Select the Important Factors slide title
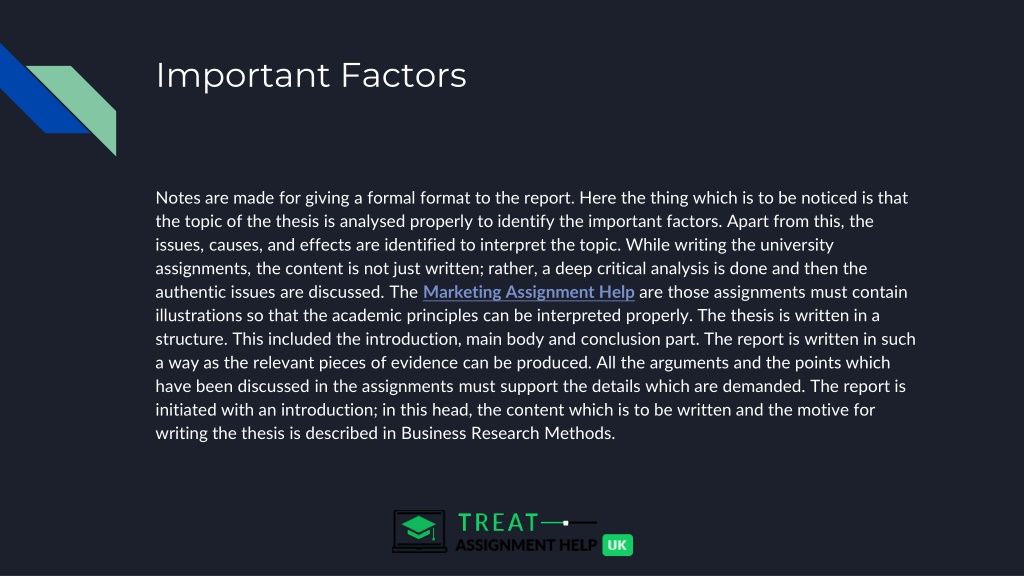 (x=311, y=75)
